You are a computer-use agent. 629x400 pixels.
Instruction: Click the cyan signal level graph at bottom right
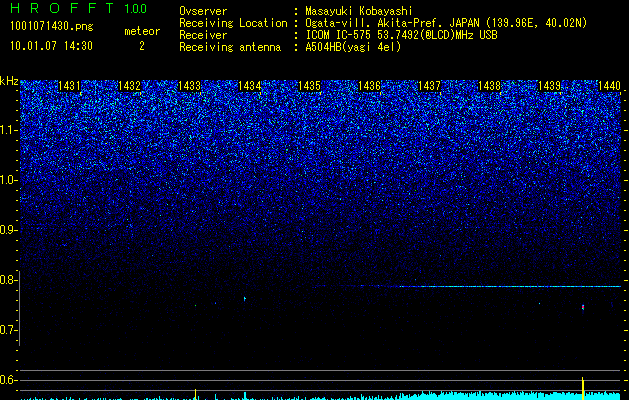coord(509,395)
